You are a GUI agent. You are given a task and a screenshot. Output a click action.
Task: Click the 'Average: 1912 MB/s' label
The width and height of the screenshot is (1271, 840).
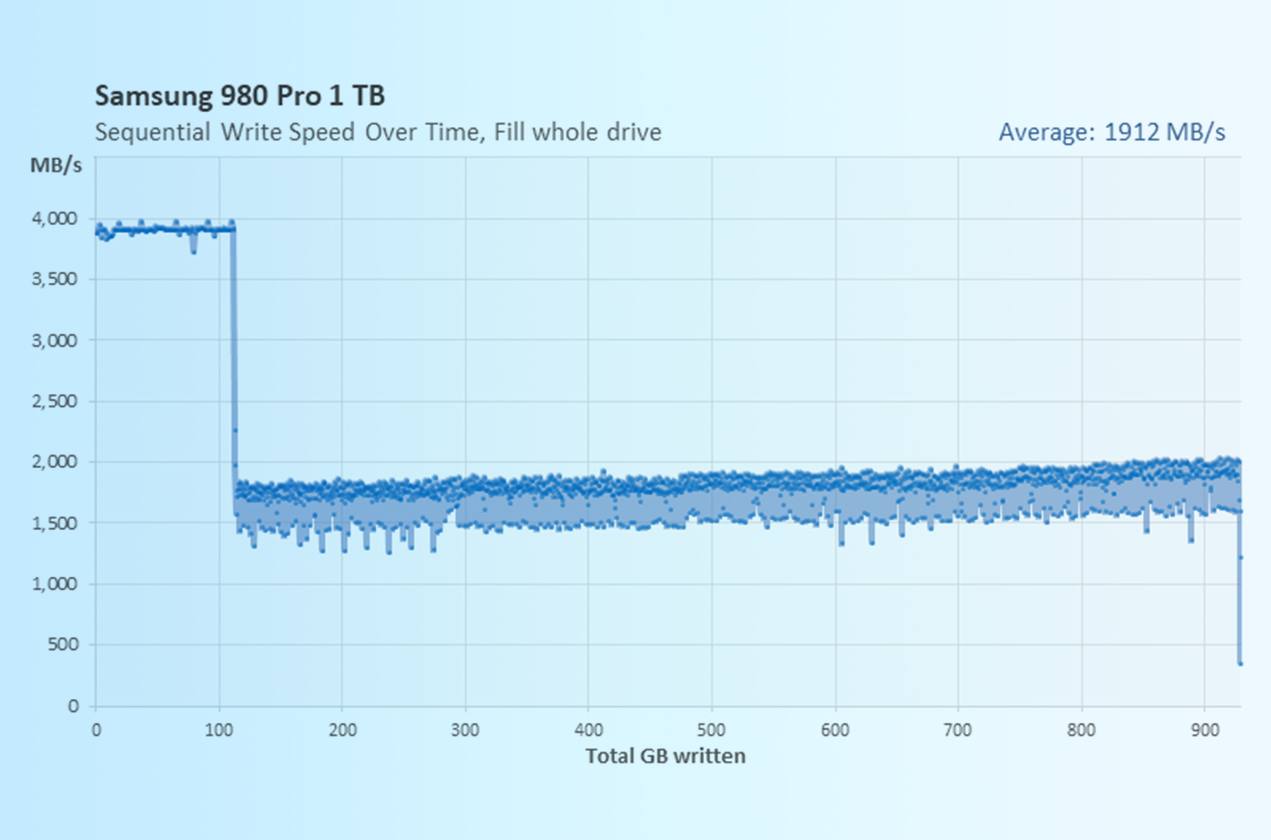[x=1112, y=132]
